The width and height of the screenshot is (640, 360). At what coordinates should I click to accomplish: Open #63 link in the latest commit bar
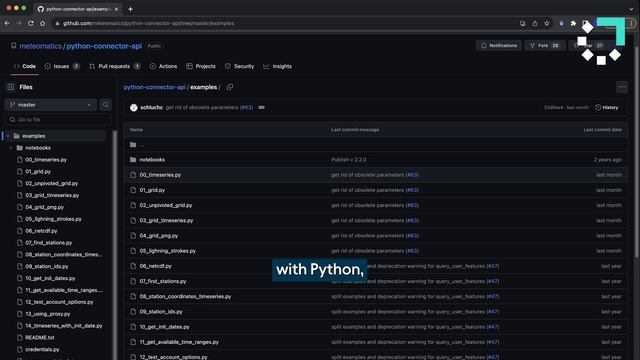click(x=247, y=107)
